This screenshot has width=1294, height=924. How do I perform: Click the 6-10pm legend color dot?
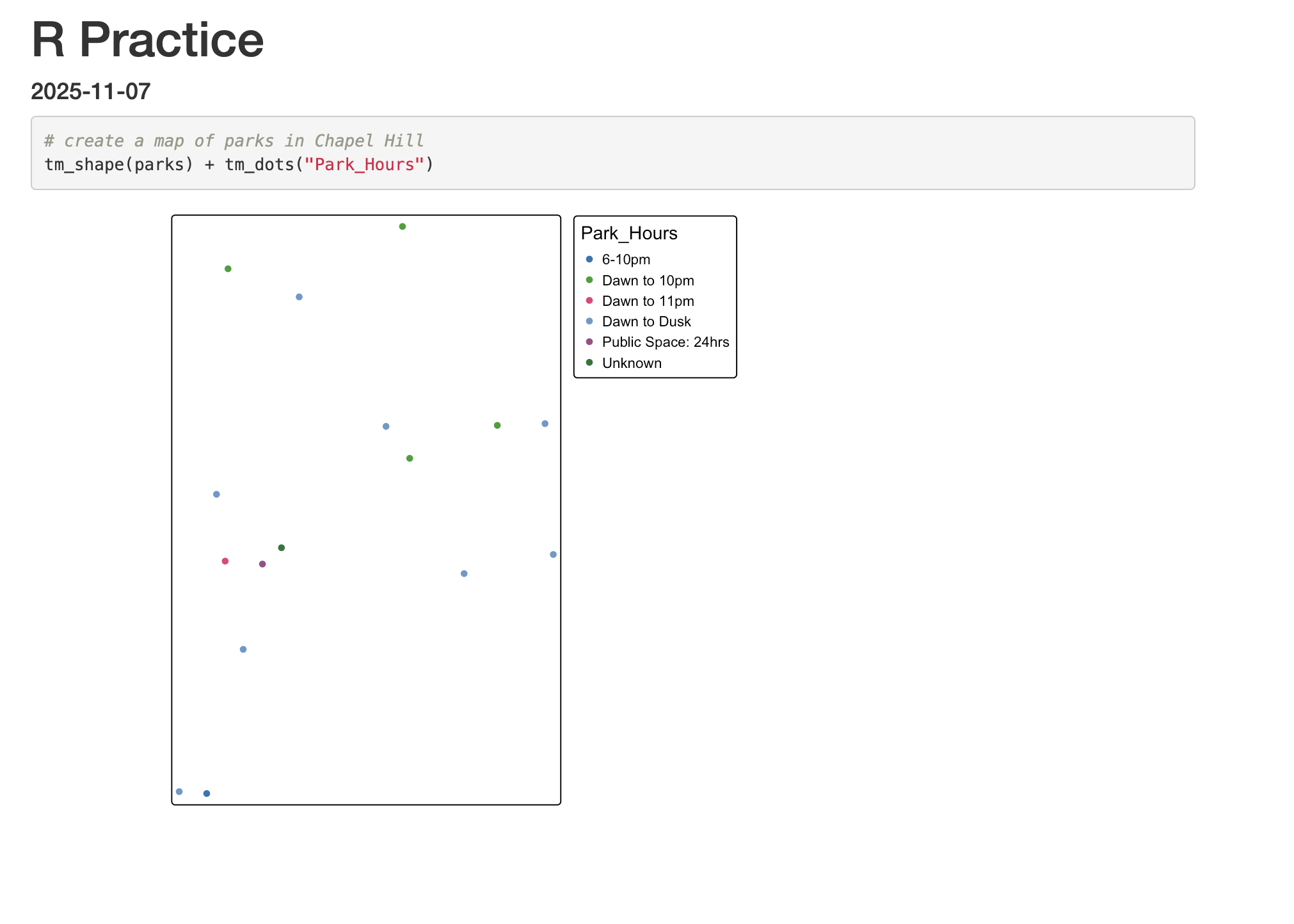(589, 259)
